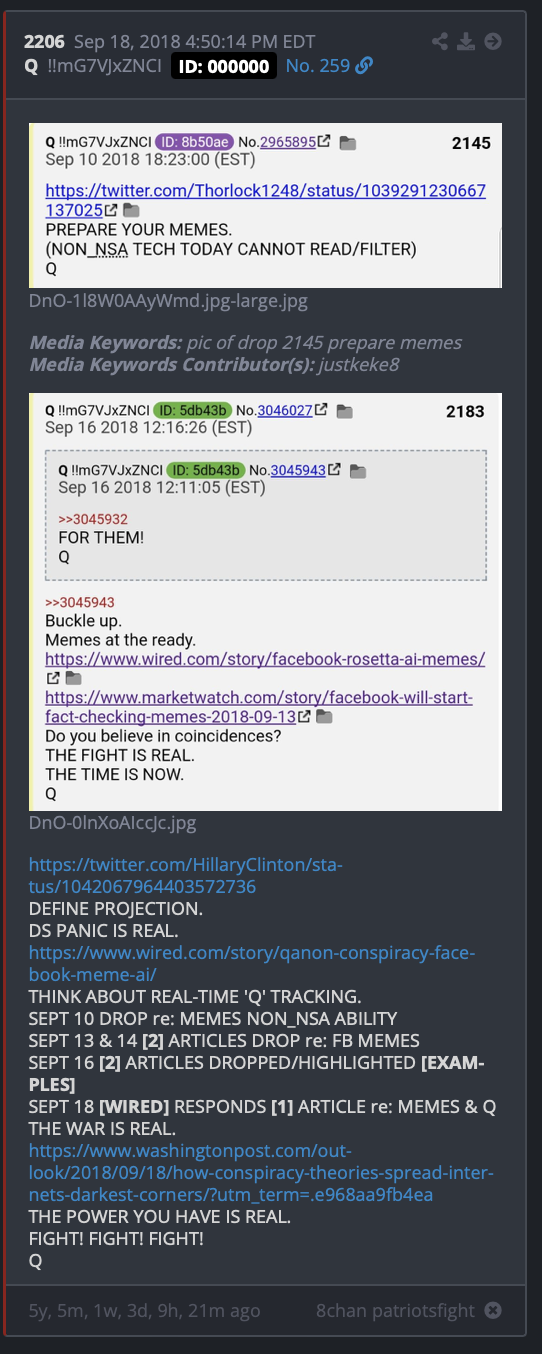
Task: Open the Thorlock1248 twitter link in image
Action: (265, 200)
